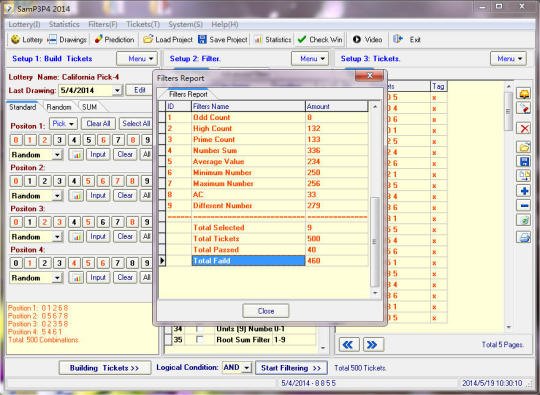
Task: Click the red X delete icon
Action: 524,129
